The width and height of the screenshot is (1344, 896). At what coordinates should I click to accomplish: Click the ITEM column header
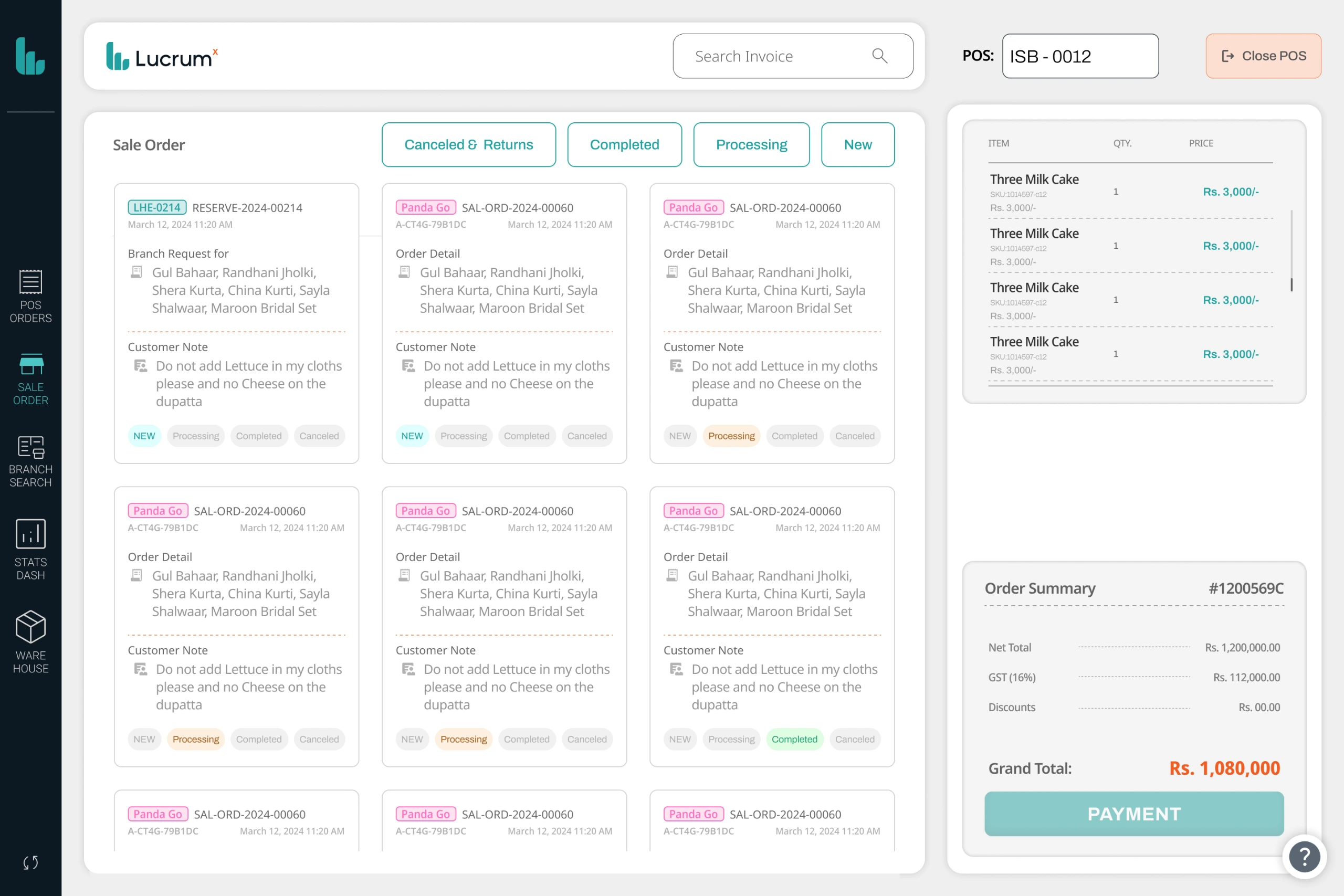point(998,143)
